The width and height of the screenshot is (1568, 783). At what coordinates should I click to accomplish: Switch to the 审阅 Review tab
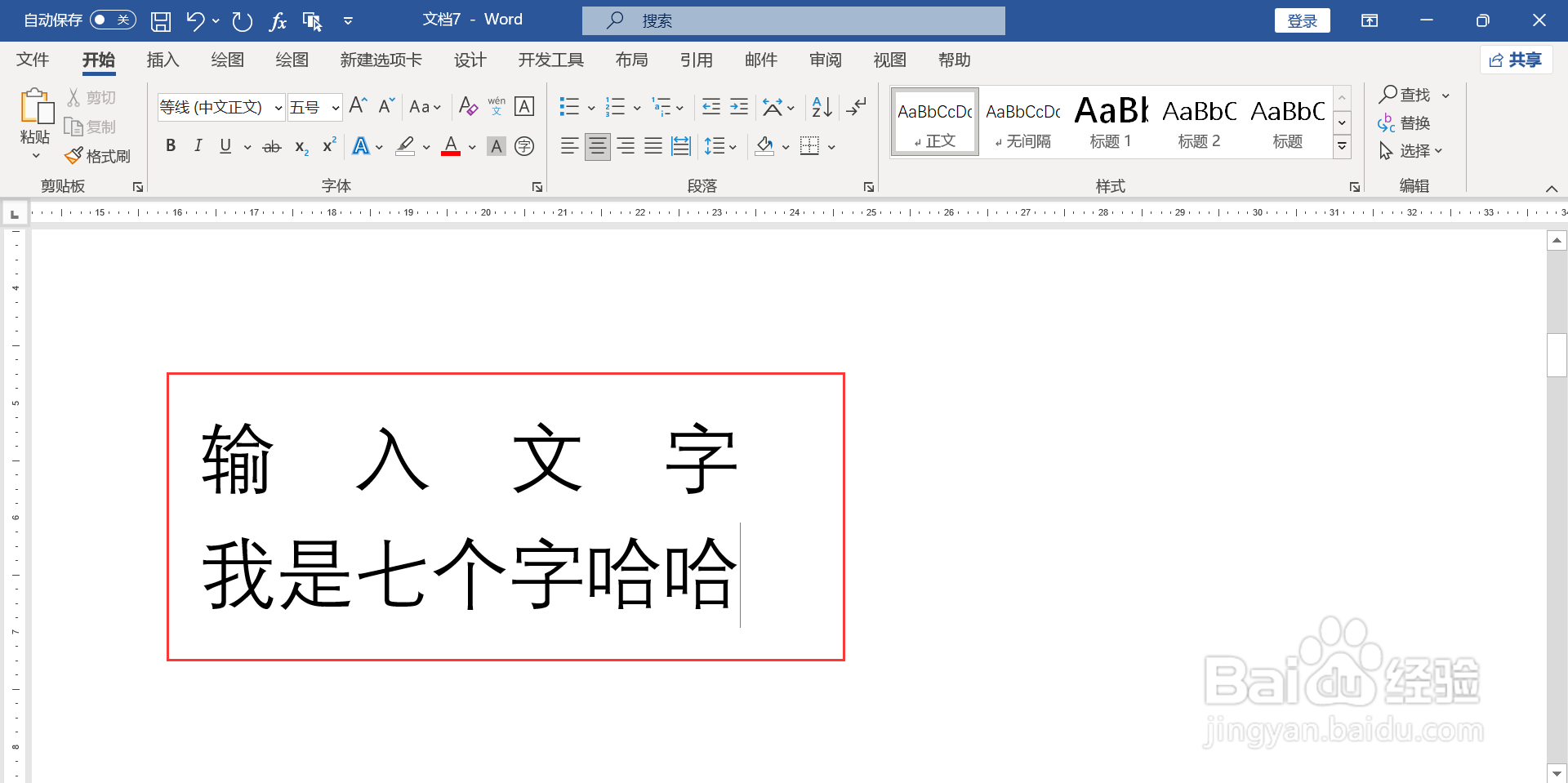point(825,60)
